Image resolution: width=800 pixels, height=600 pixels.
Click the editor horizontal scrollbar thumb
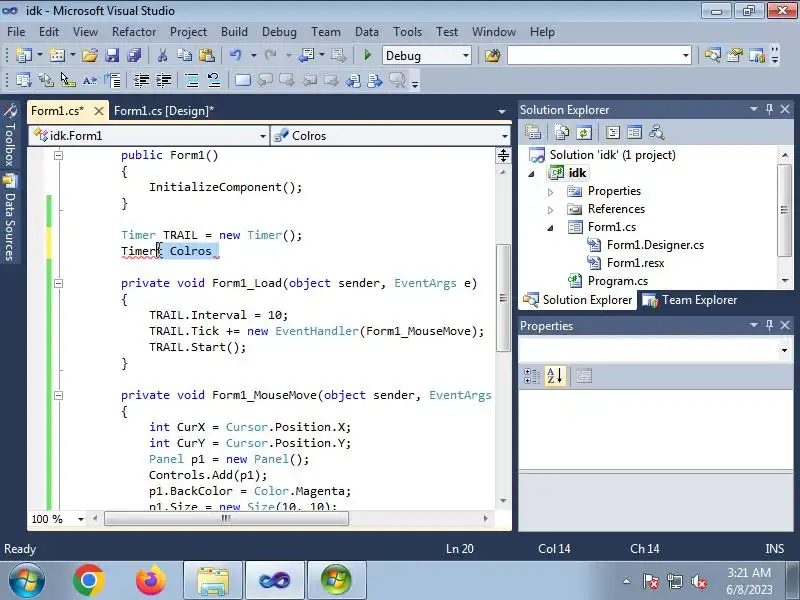(226, 519)
